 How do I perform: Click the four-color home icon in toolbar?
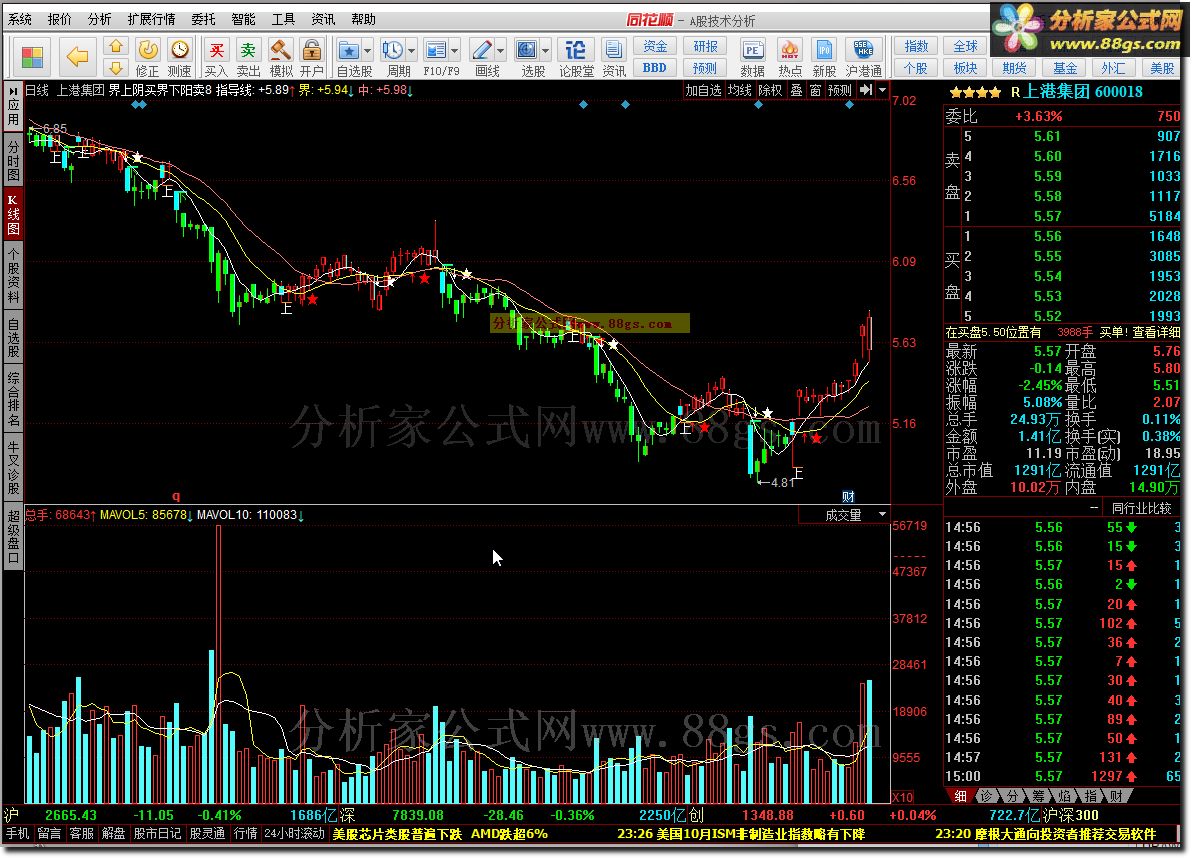tap(33, 57)
